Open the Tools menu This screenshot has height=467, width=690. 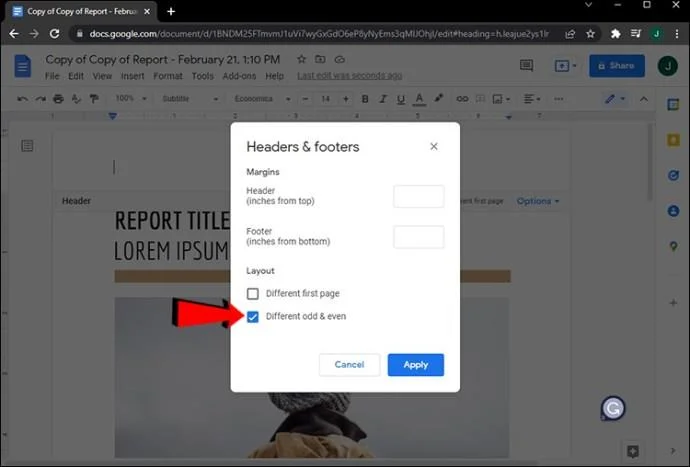[x=202, y=76]
